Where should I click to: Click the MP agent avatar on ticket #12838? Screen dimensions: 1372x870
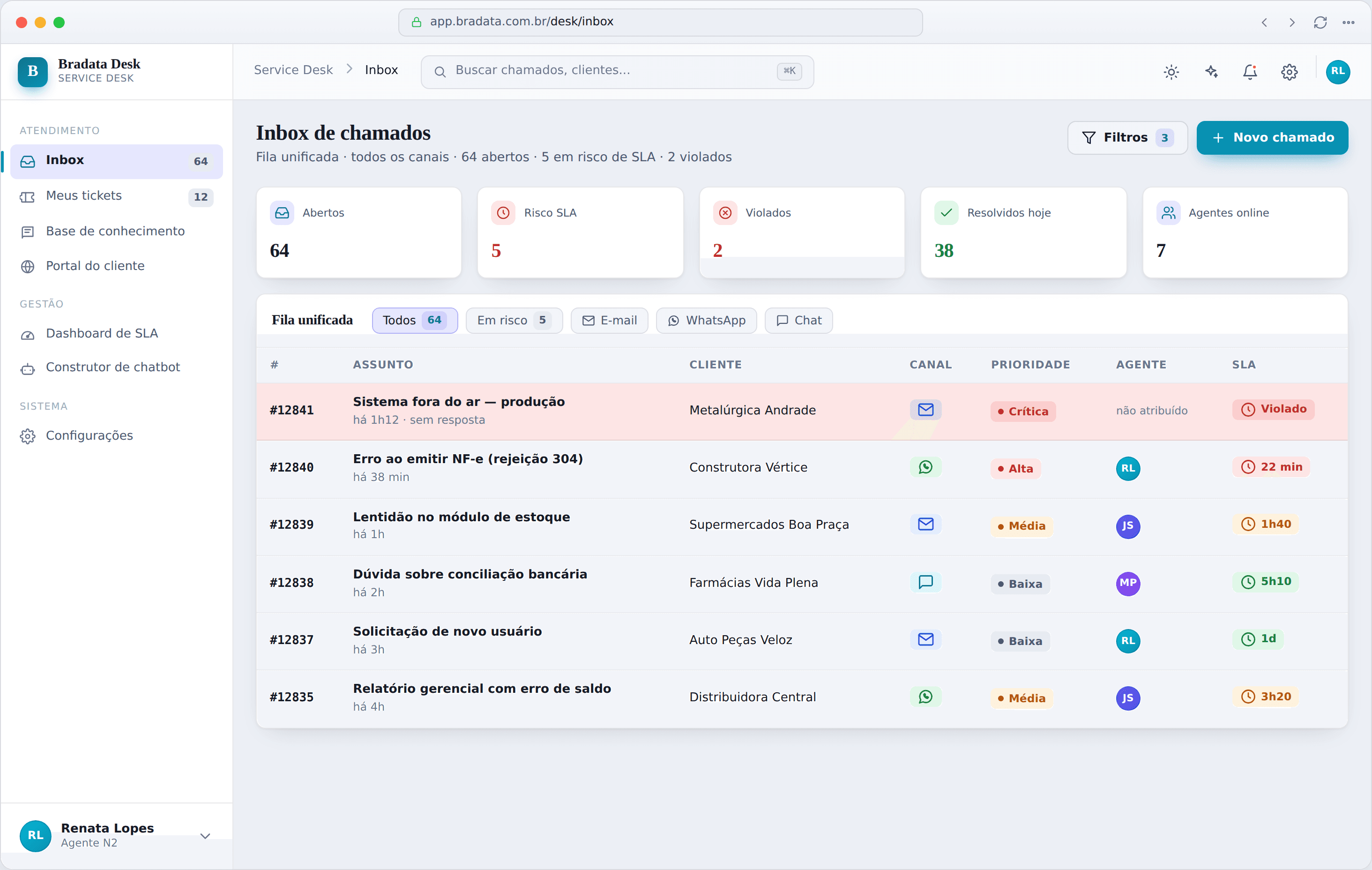(x=1127, y=583)
